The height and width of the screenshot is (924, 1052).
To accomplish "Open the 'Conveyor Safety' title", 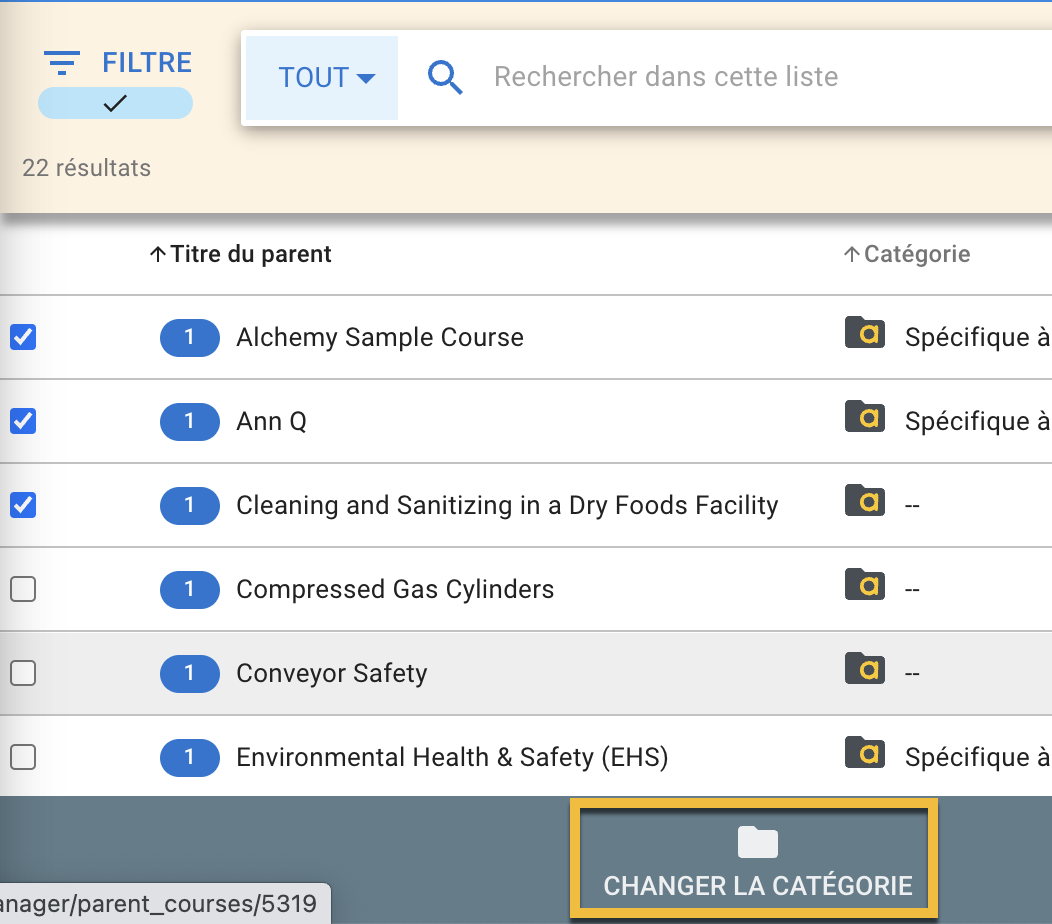I will tap(331, 674).
